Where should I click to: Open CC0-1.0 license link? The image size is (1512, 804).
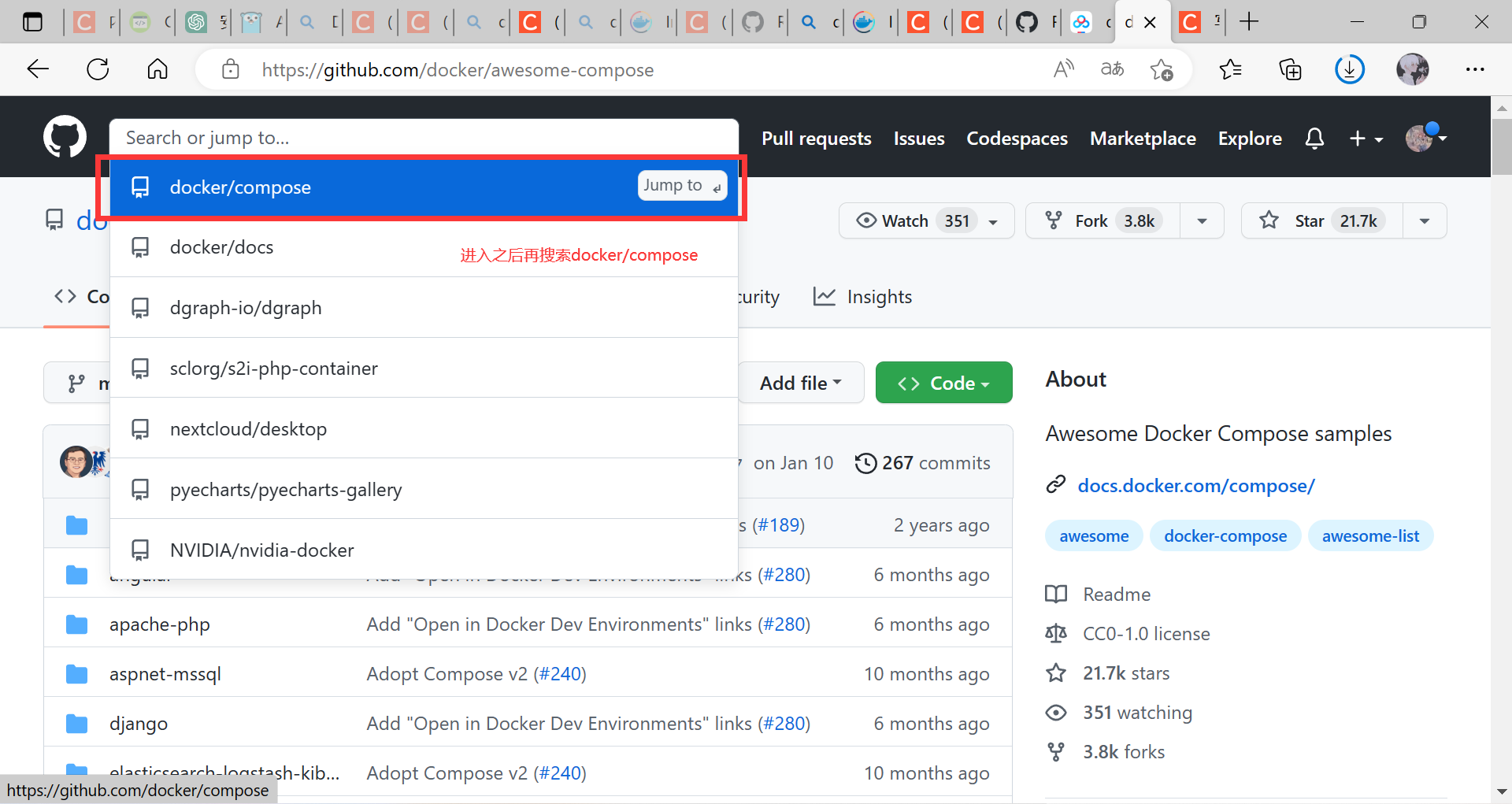click(1128, 634)
